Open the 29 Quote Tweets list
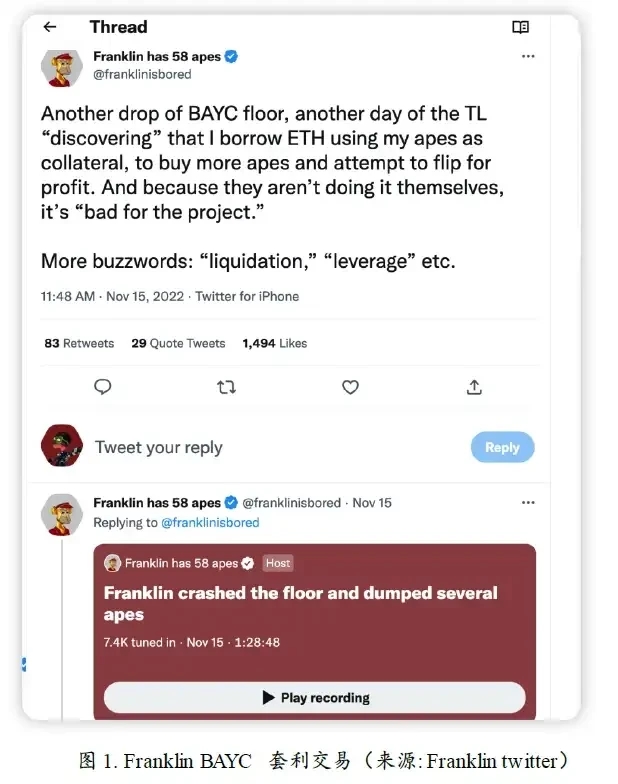This screenshot has height=784, width=618. click(178, 343)
